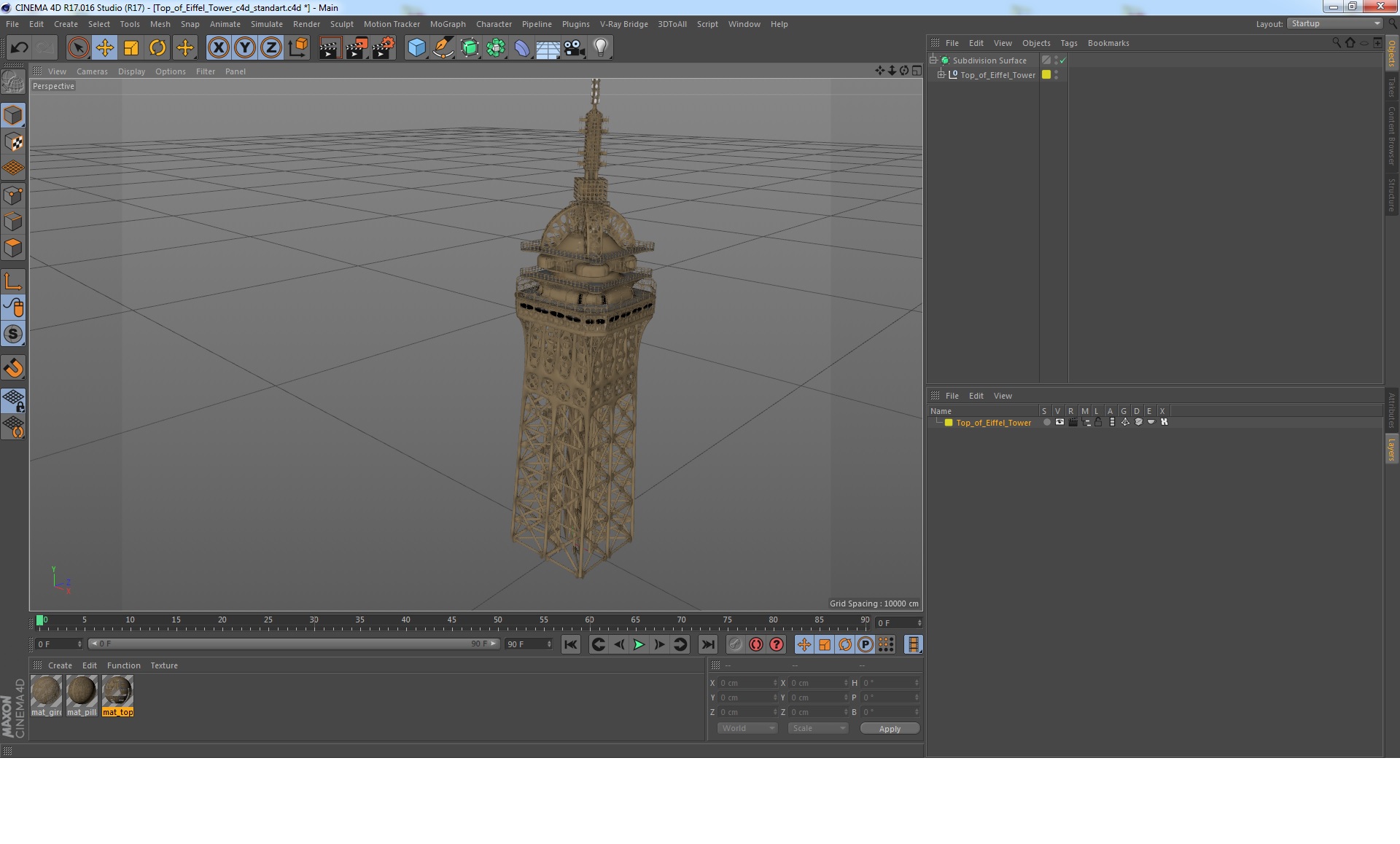This screenshot has height=844, width=1400.
Task: Toggle viewport visibility for Top_of_Eiffel_Tower layer
Action: click(x=1059, y=422)
